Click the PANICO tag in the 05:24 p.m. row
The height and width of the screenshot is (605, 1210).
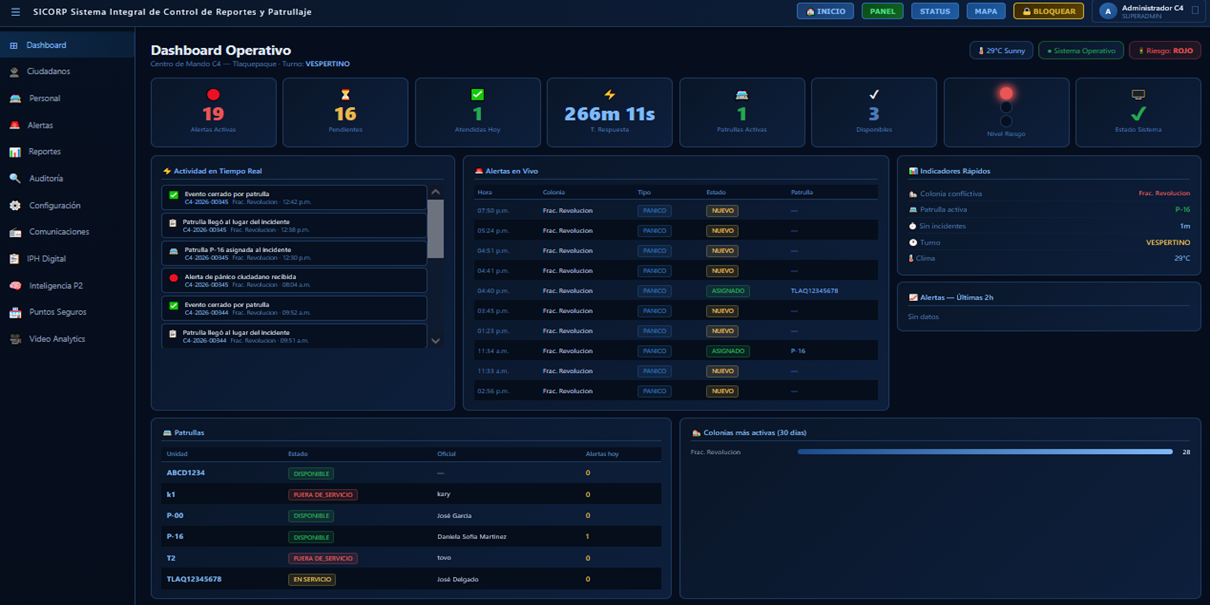[654, 231]
